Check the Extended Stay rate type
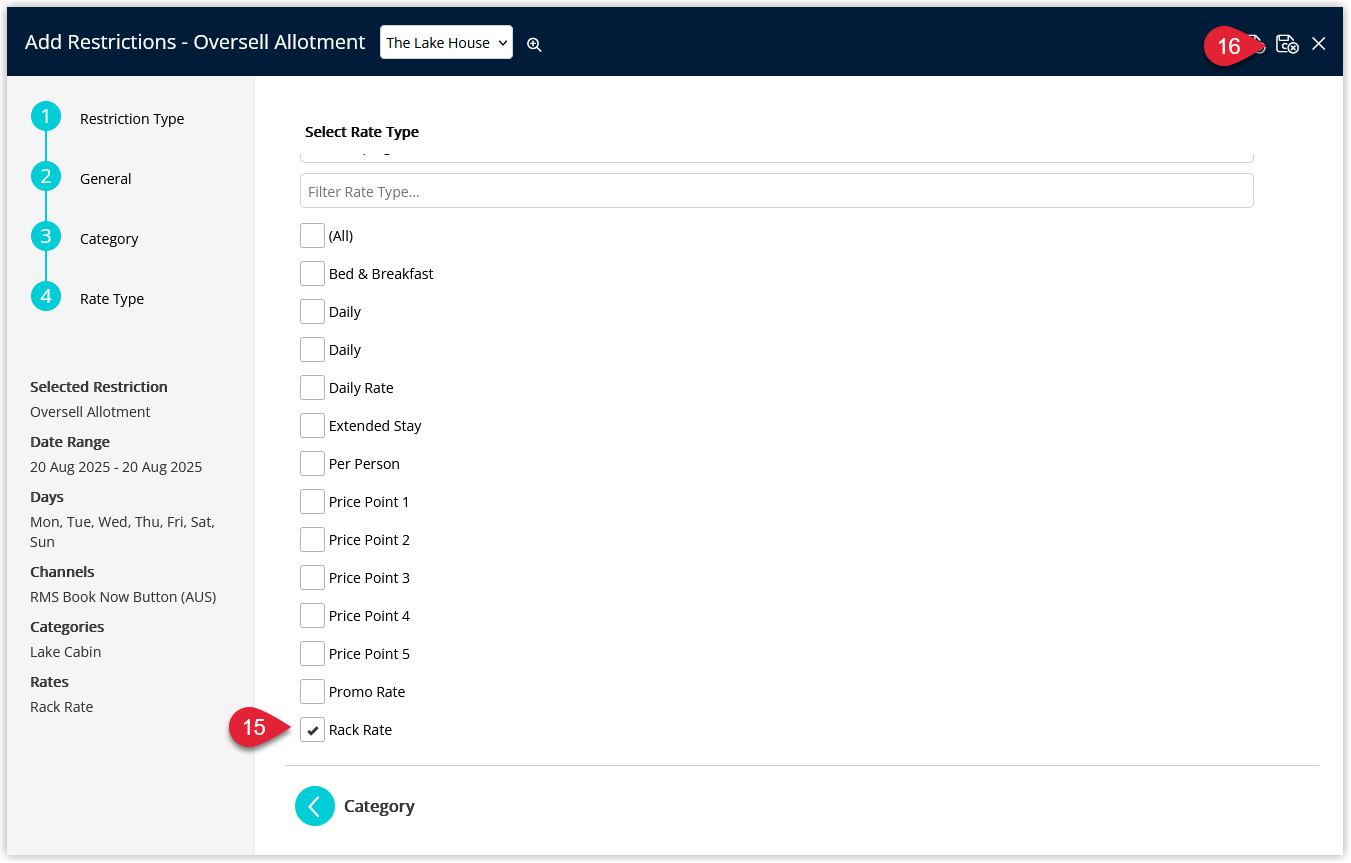The image size is (1351, 863). (x=312, y=426)
